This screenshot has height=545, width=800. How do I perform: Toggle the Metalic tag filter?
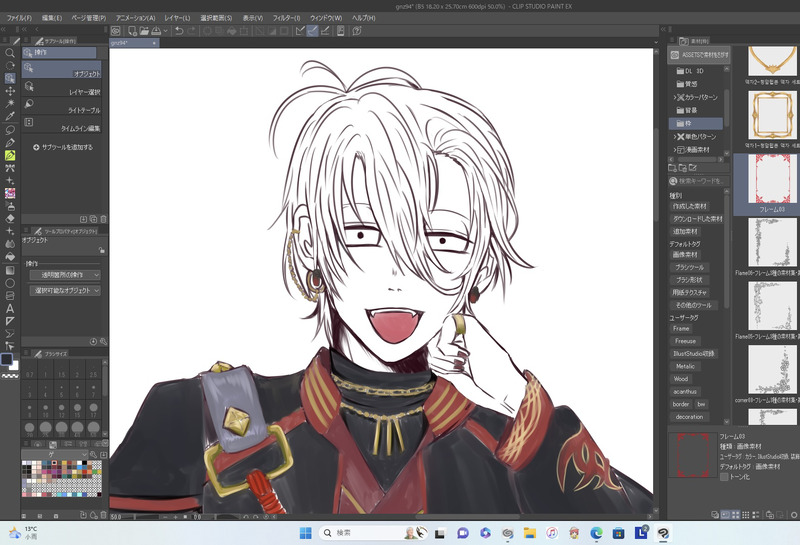tap(685, 366)
